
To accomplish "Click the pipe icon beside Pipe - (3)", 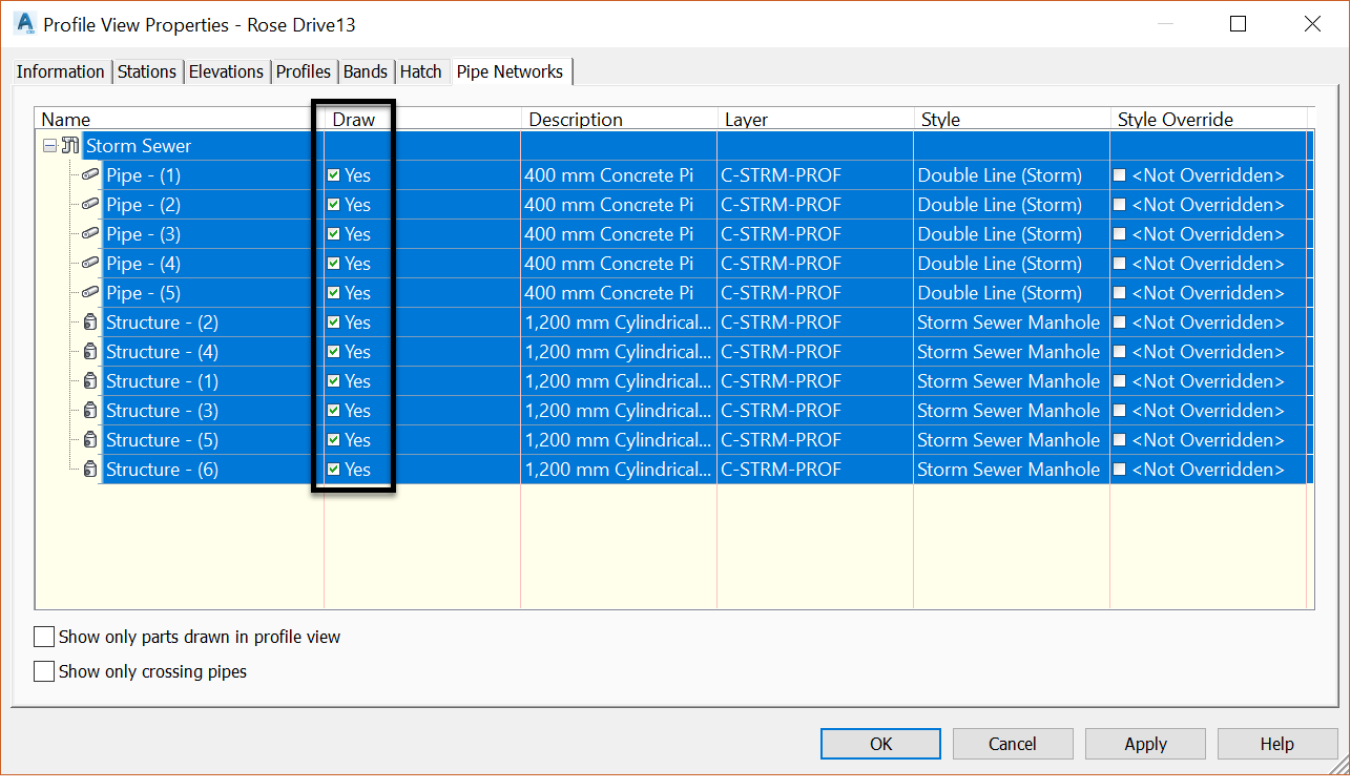I will tap(90, 234).
